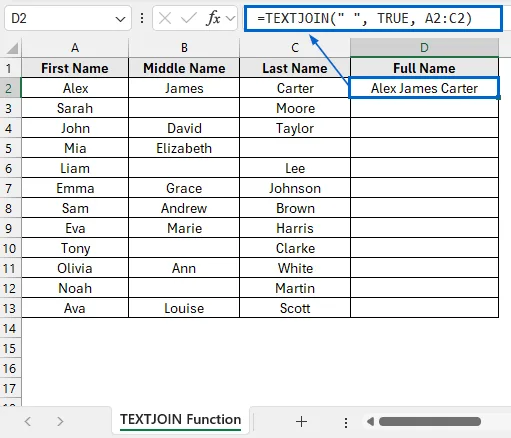Screen dimensions: 511x438
Task: Select the cell with Grace
Action: 184,188
